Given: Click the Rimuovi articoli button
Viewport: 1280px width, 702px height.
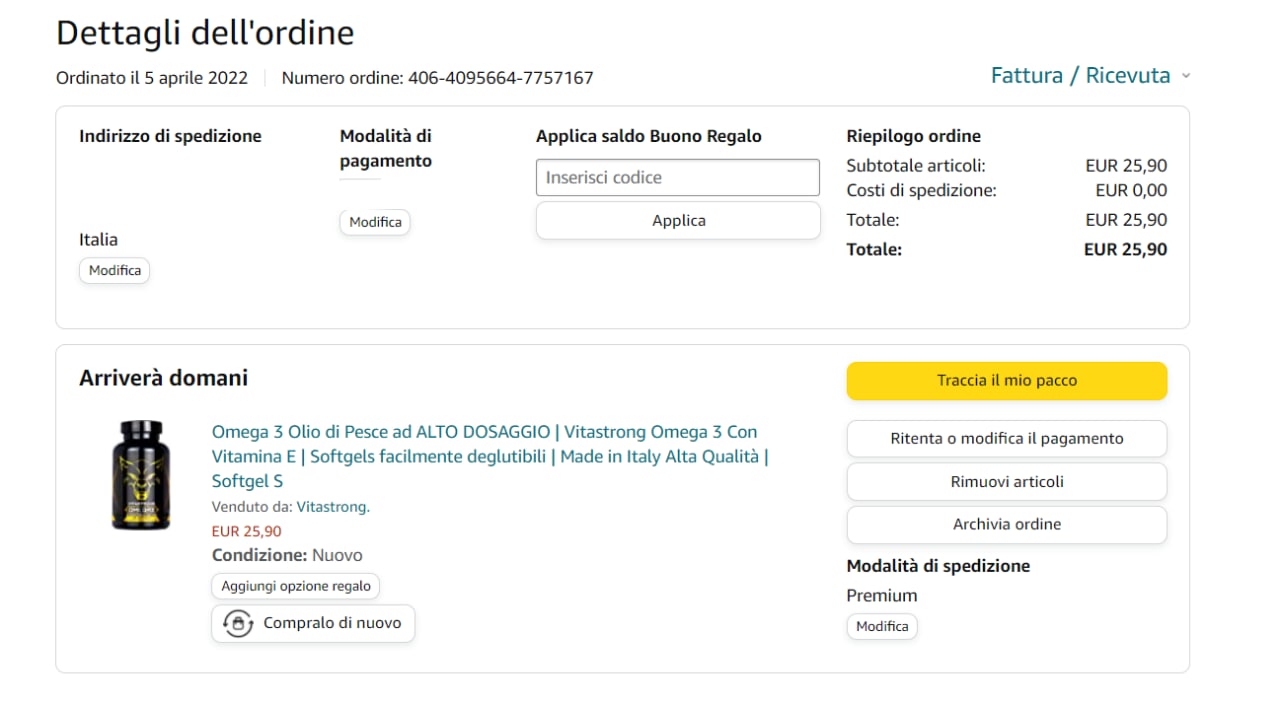Looking at the screenshot, I should tap(1006, 482).
